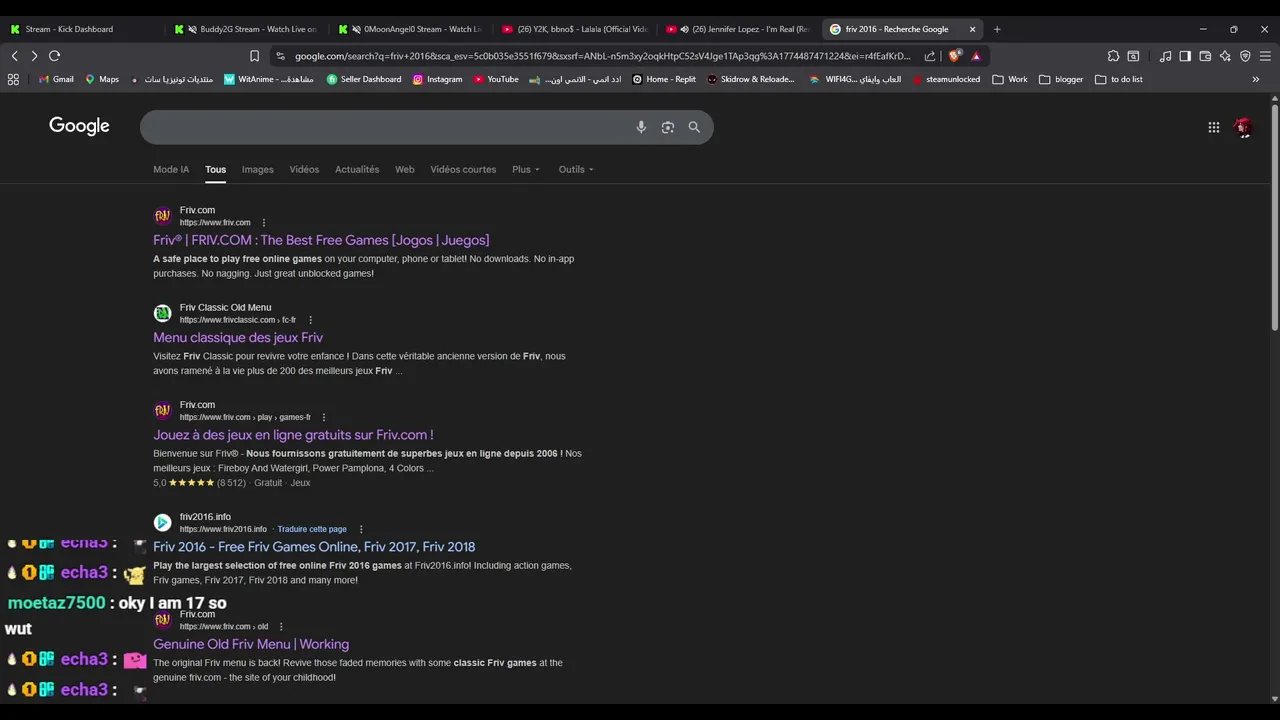Open the Extensions puzzle icon
This screenshot has width=1280, height=720.
(x=1113, y=56)
